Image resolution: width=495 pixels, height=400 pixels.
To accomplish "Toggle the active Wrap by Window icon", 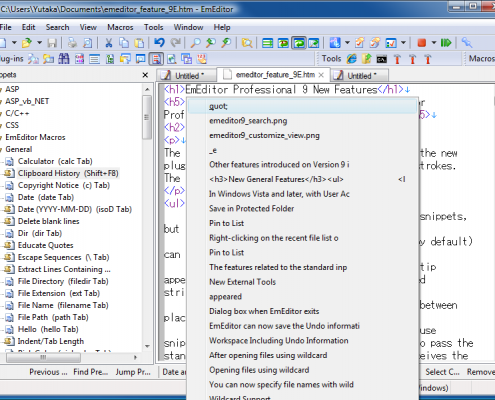I will tap(299, 43).
